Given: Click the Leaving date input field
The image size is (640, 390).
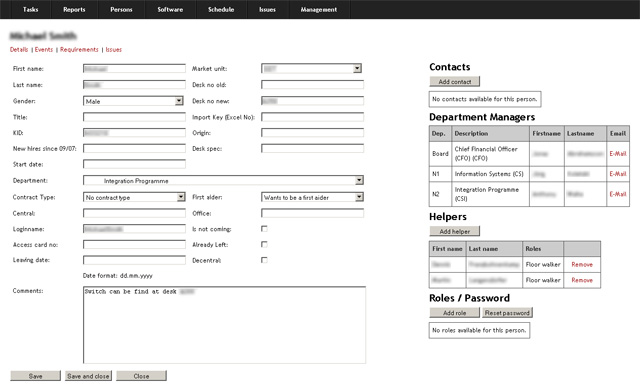Looking at the screenshot, I should coord(134,260).
